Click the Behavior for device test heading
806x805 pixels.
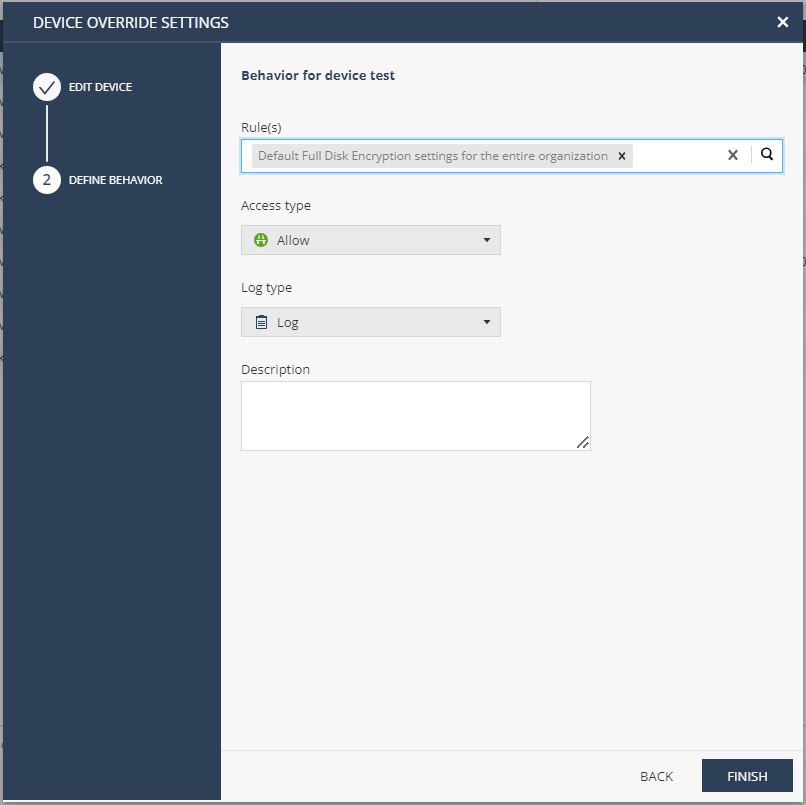318,75
